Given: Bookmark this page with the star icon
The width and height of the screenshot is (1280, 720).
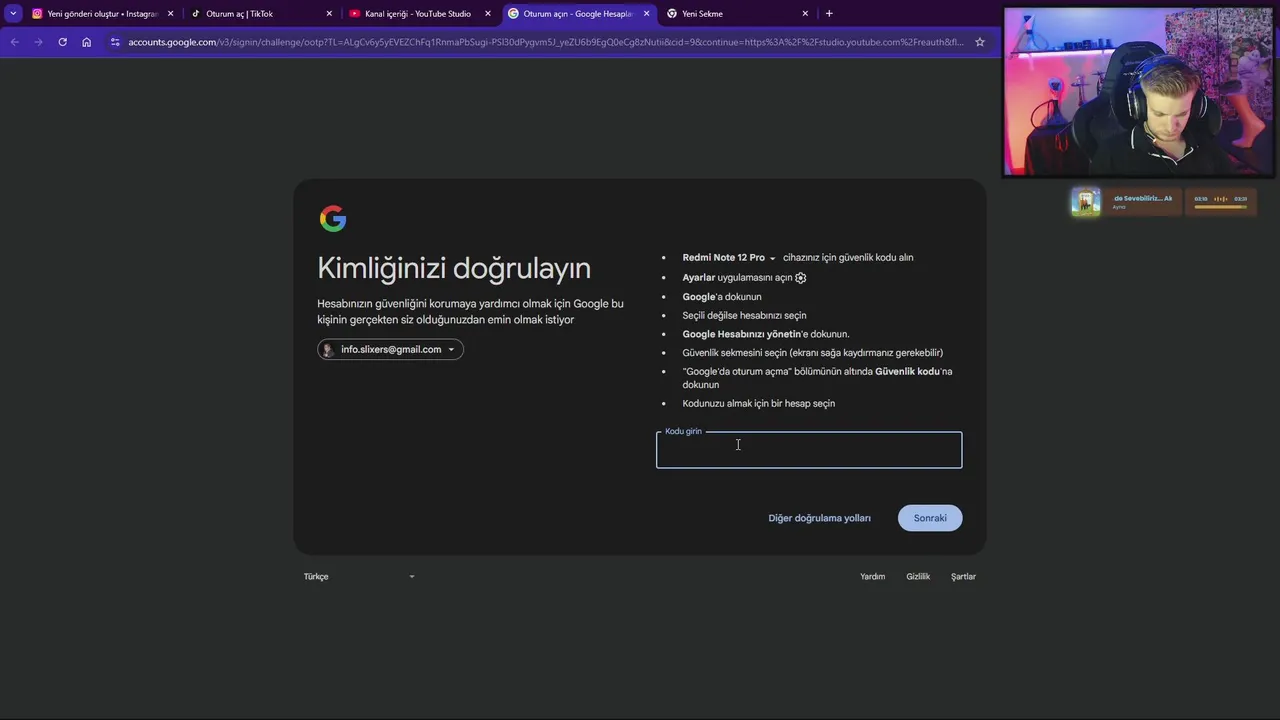Looking at the screenshot, I should 980,42.
